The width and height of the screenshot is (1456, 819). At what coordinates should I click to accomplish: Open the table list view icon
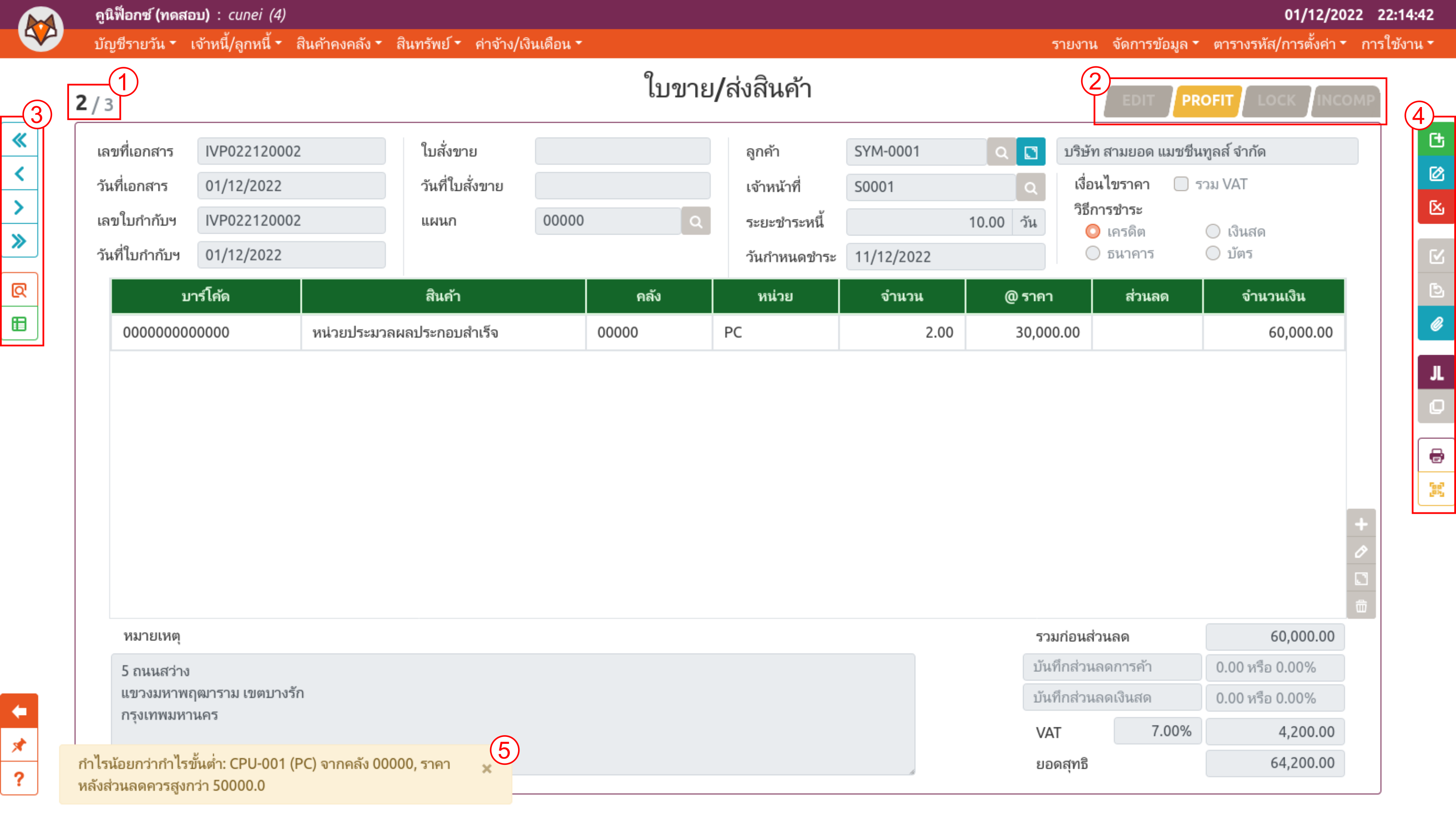19,324
